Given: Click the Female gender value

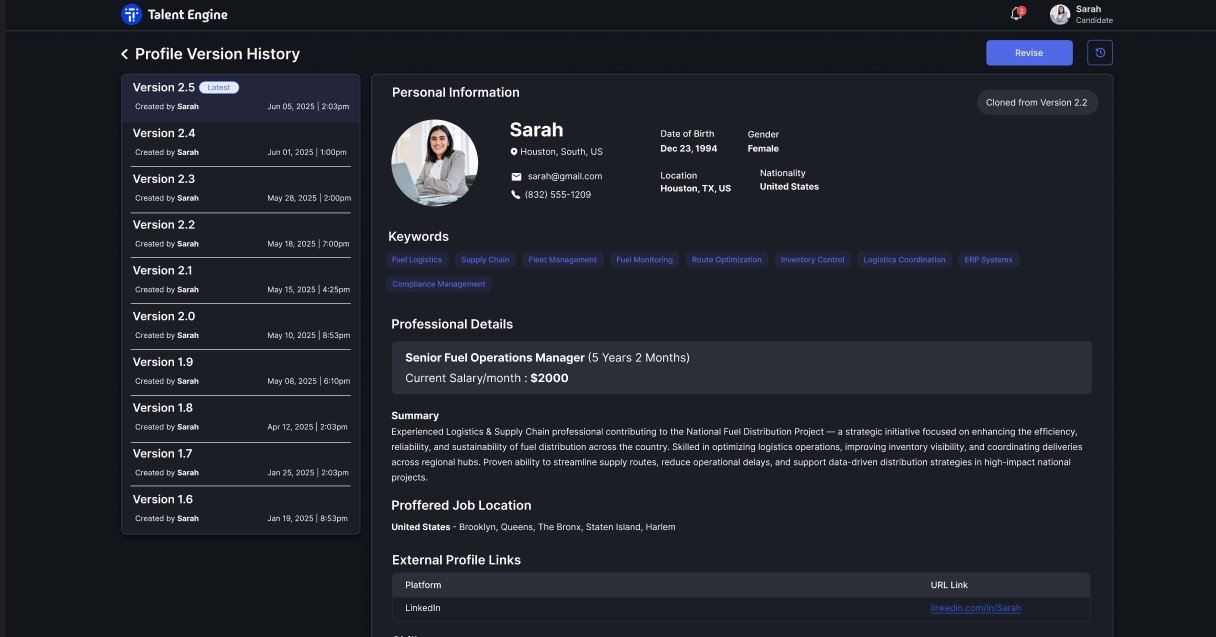Looking at the screenshot, I should [x=763, y=149].
